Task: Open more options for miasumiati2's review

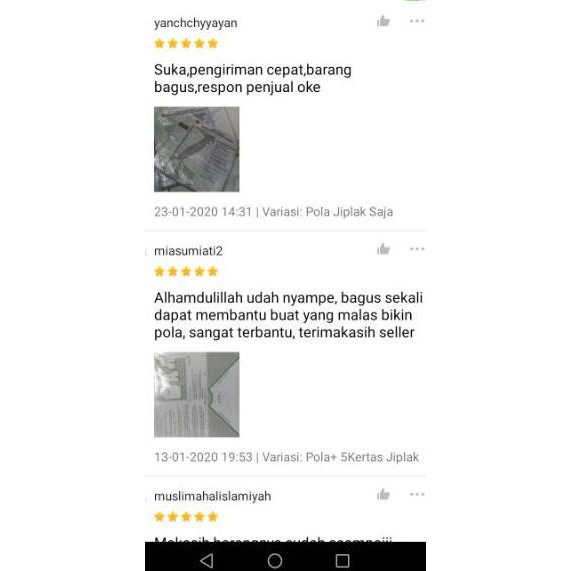Action: point(417,249)
